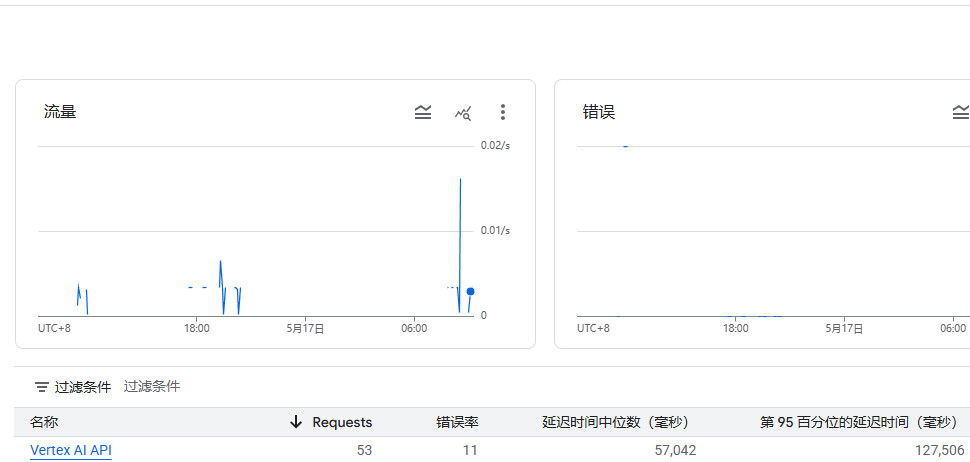Open the explore-metrics icon on 流量 chart
This screenshot has width=970, height=462.
coord(463,112)
